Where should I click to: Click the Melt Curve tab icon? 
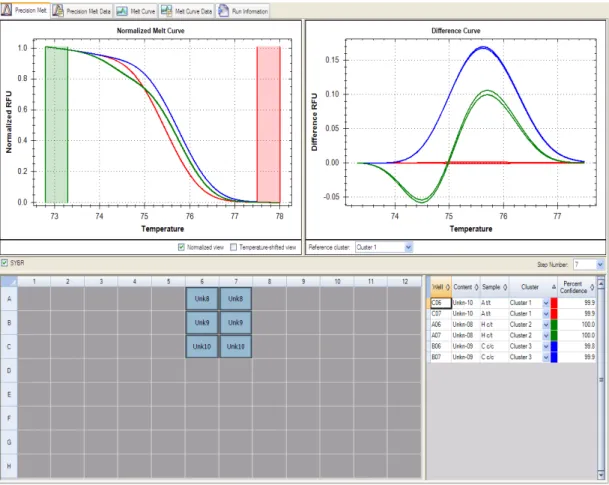122,11
